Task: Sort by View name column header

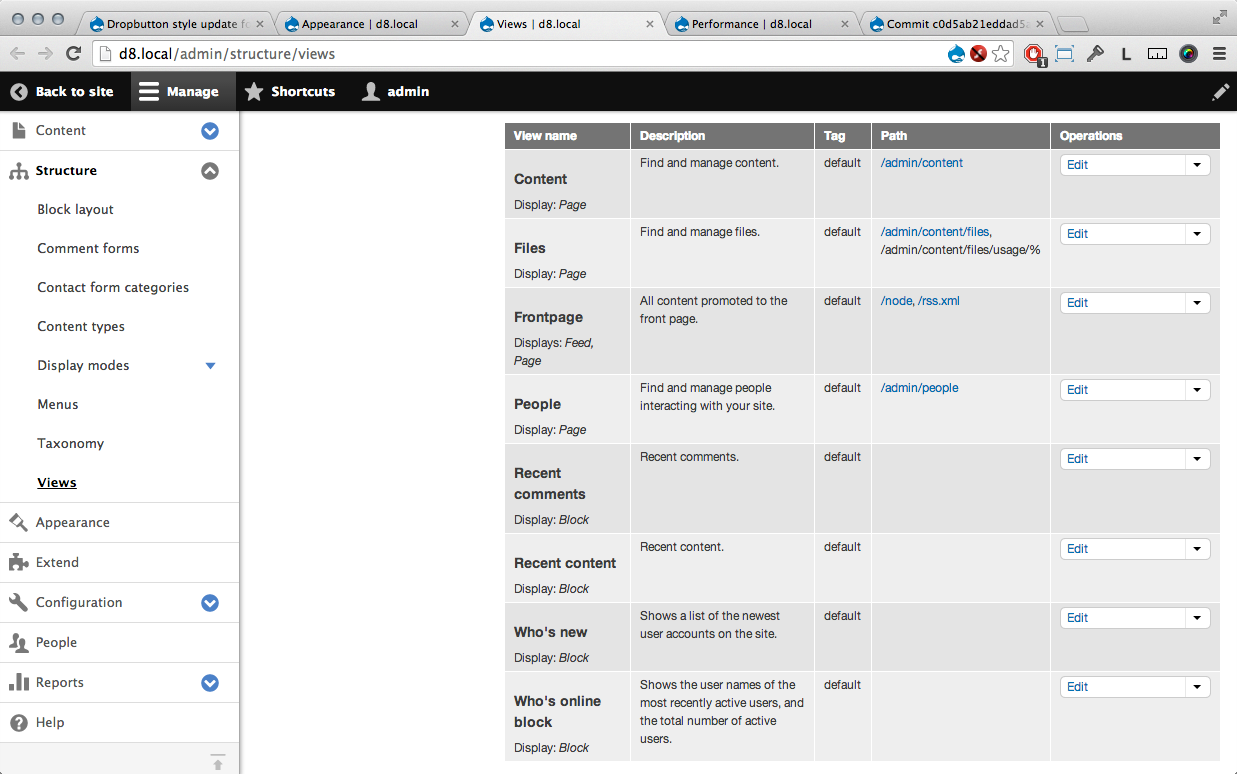Action: 545,136
